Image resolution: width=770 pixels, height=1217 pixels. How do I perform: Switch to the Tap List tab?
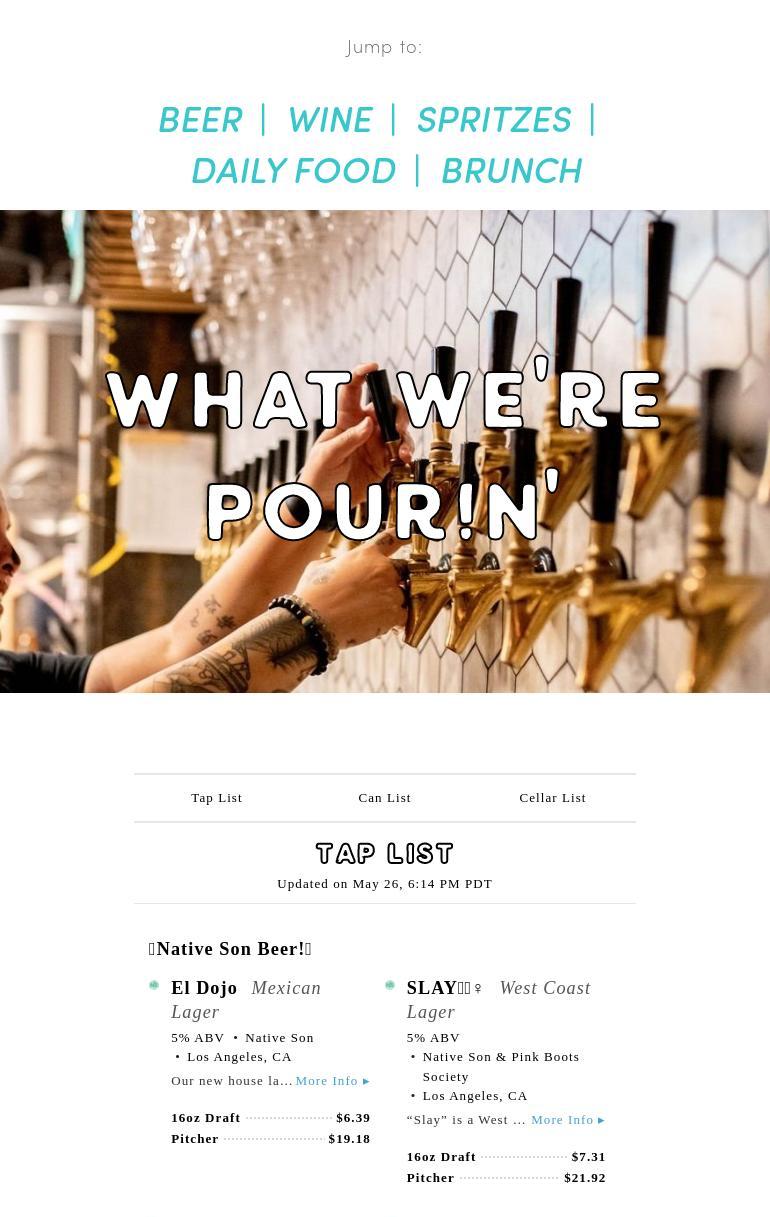tap(217, 798)
